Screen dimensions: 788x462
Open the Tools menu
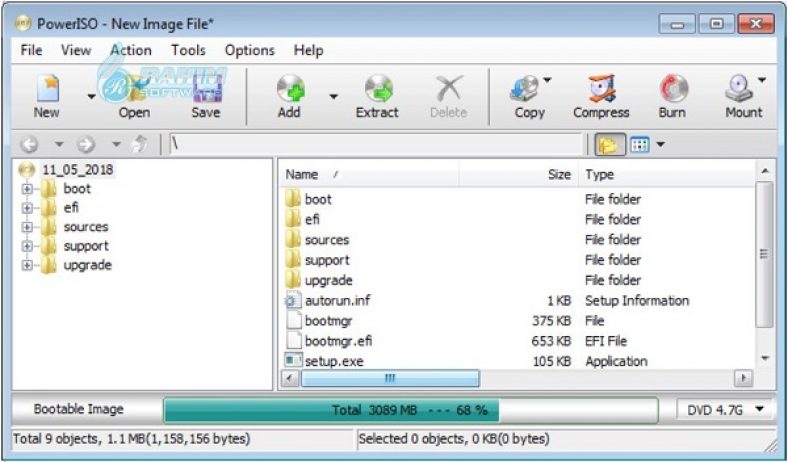[x=188, y=50]
